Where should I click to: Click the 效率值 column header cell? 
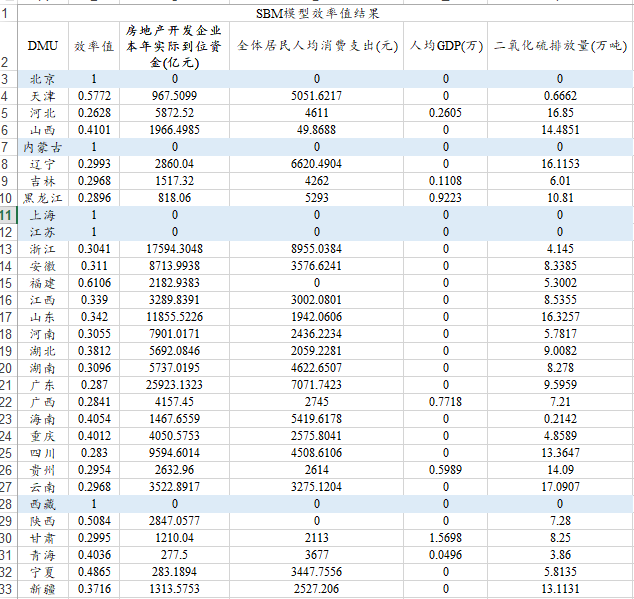pos(94,46)
